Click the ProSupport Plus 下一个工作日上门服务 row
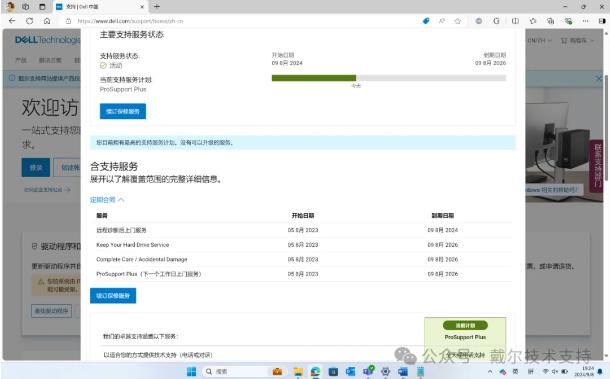This screenshot has width=610, height=379. click(x=304, y=274)
